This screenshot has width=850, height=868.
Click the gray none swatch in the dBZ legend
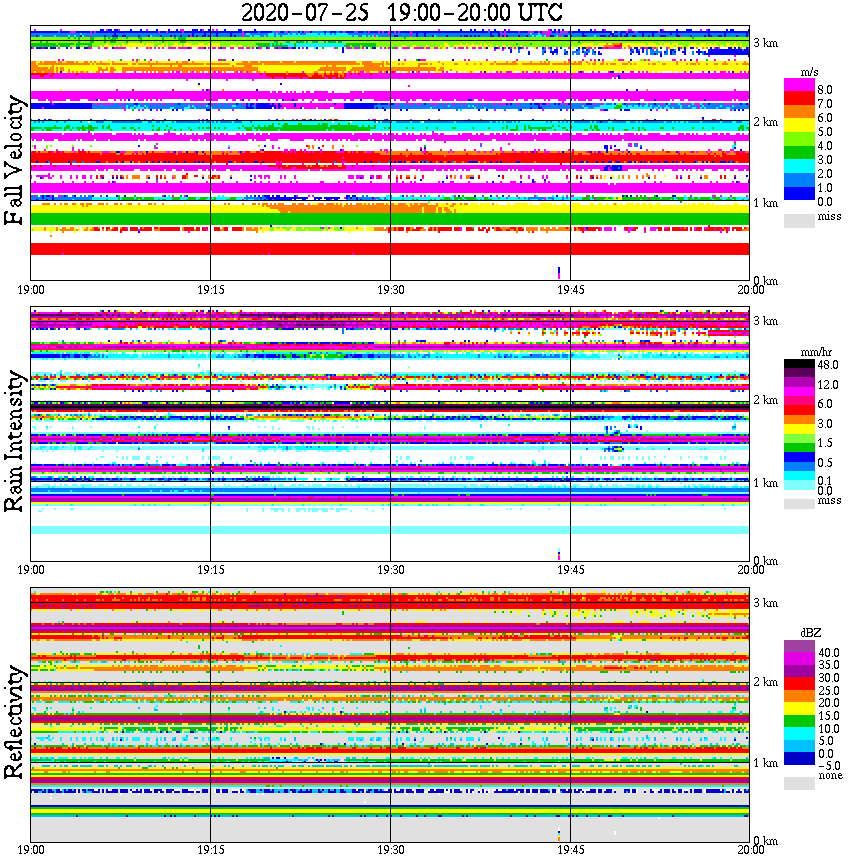point(799,783)
